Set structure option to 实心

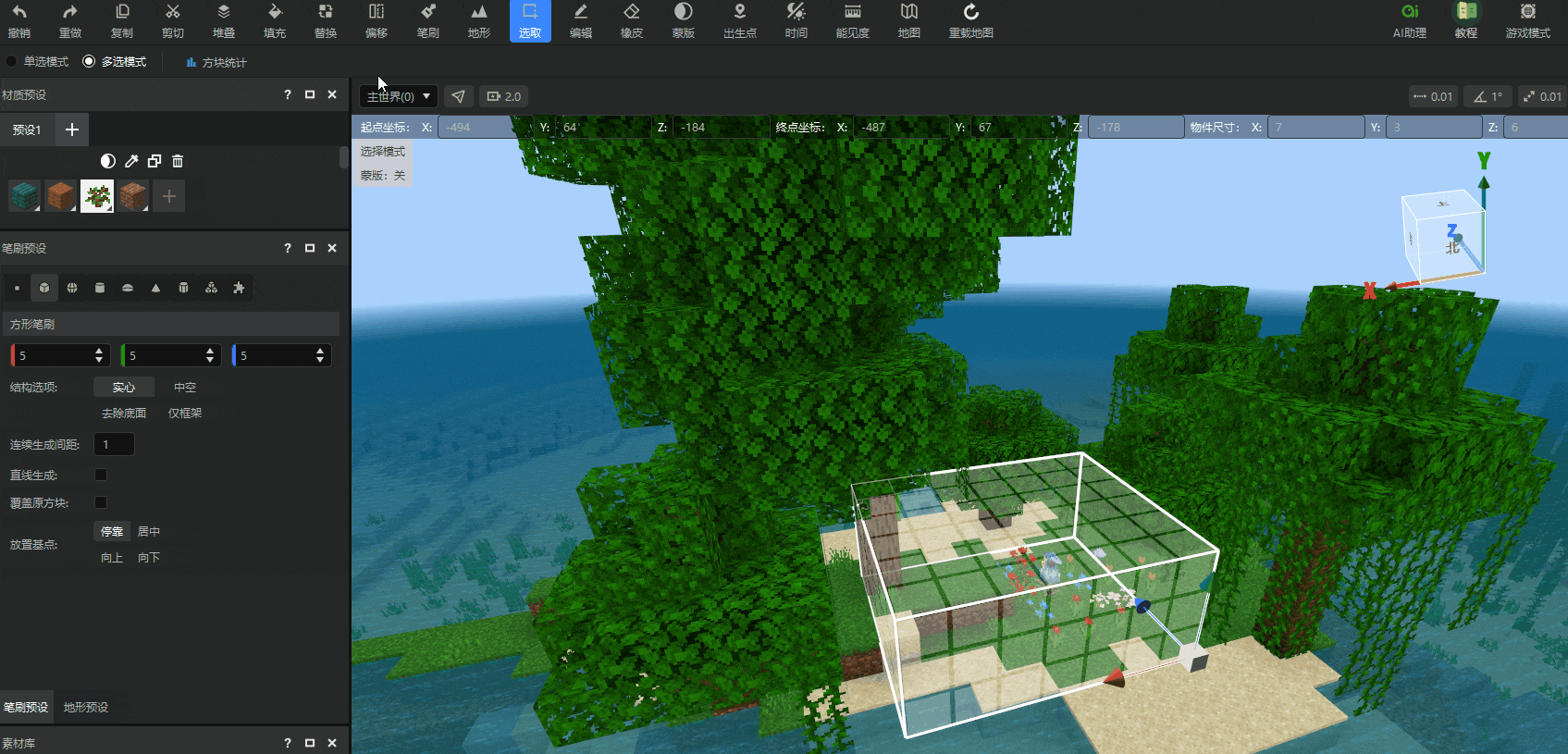point(124,388)
